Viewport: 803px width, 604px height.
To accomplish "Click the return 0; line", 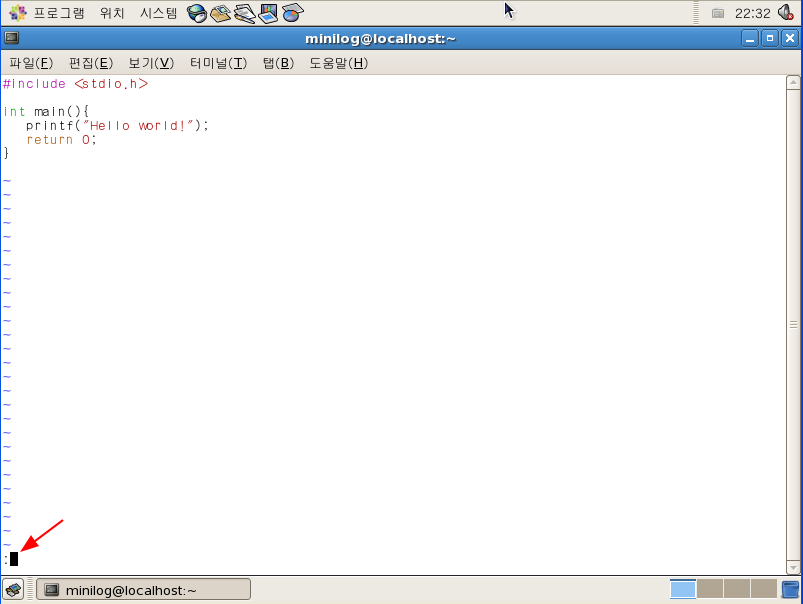I will point(61,139).
